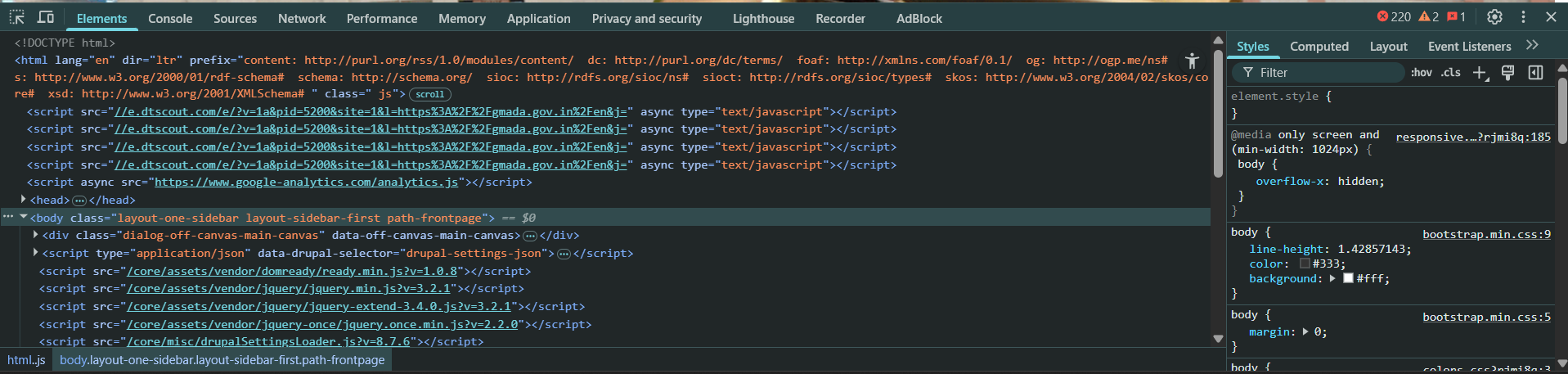Open the Recorder tab
The height and width of the screenshot is (374, 1568).
pyautogui.click(x=840, y=18)
